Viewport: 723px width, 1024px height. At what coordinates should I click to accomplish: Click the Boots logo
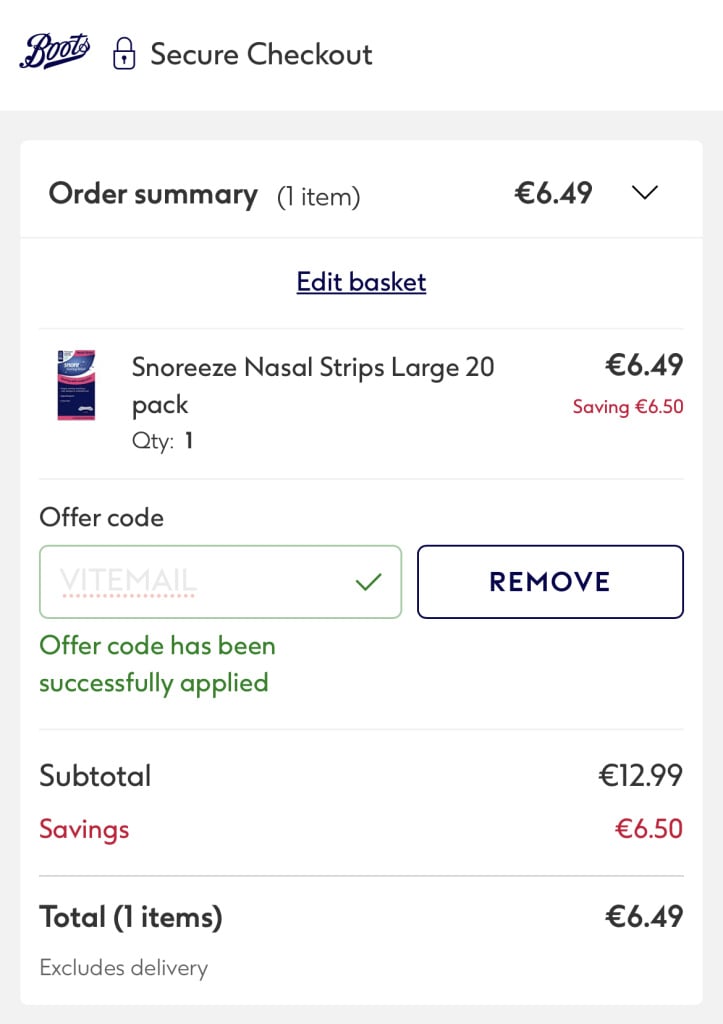(54, 52)
